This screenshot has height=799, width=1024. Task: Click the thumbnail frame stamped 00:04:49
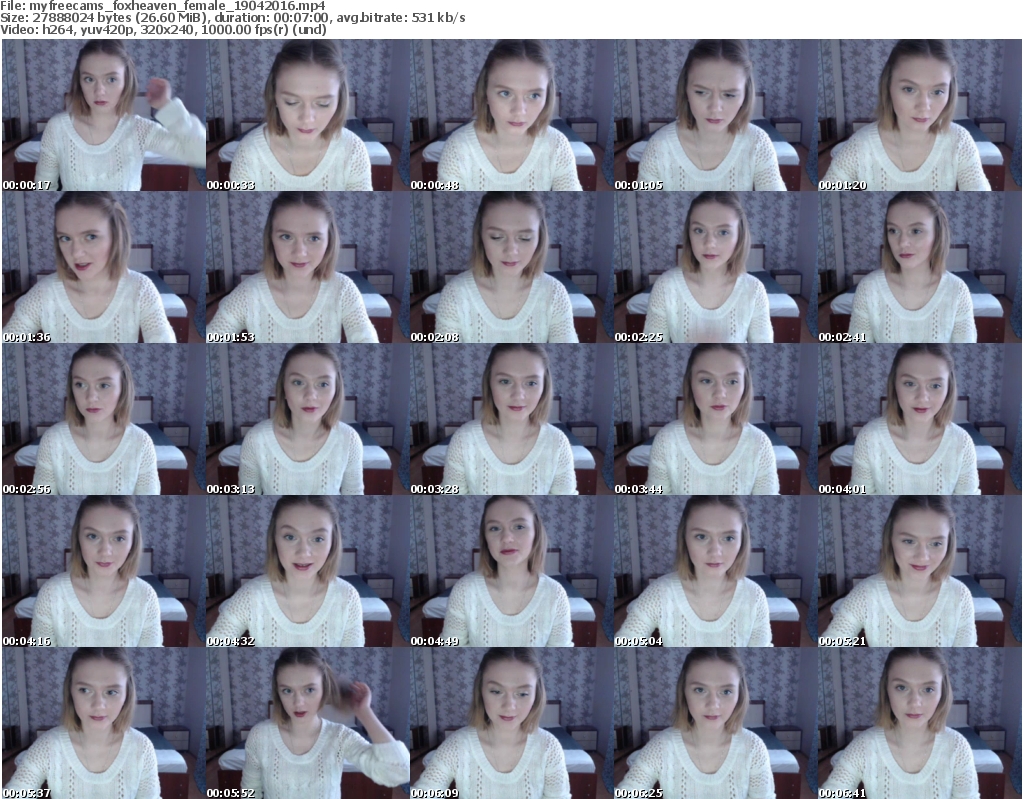pyautogui.click(x=512, y=571)
